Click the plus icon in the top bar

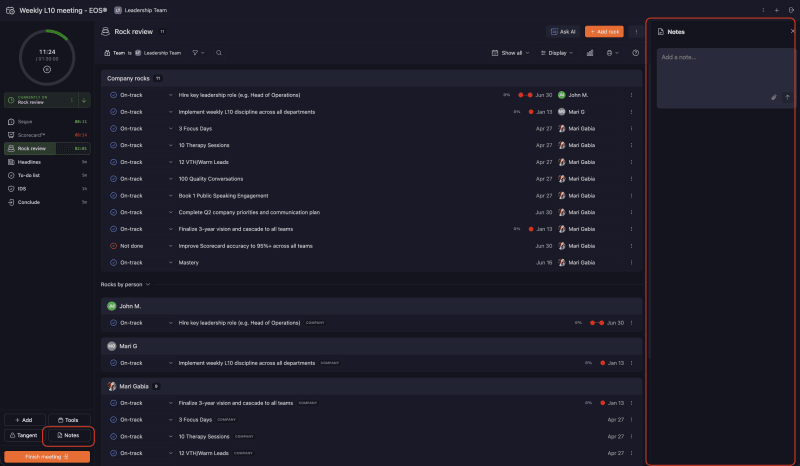click(x=777, y=10)
